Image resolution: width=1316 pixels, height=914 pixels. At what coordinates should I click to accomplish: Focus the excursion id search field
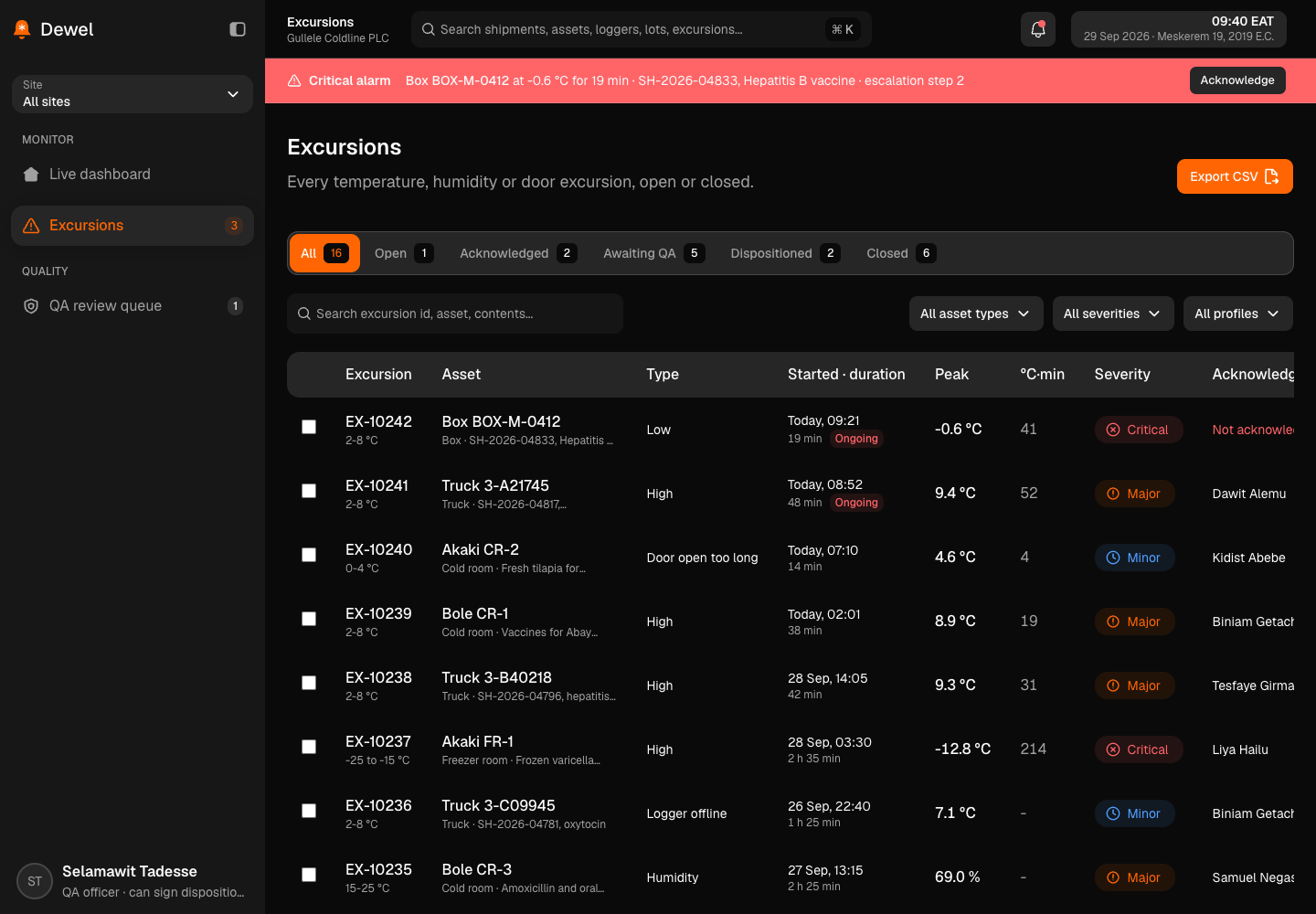pos(455,314)
